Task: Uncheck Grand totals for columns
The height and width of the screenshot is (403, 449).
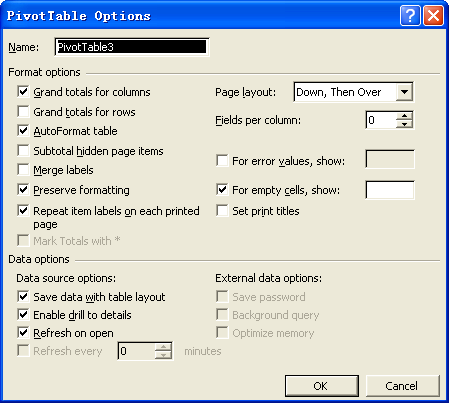Action: (23, 91)
